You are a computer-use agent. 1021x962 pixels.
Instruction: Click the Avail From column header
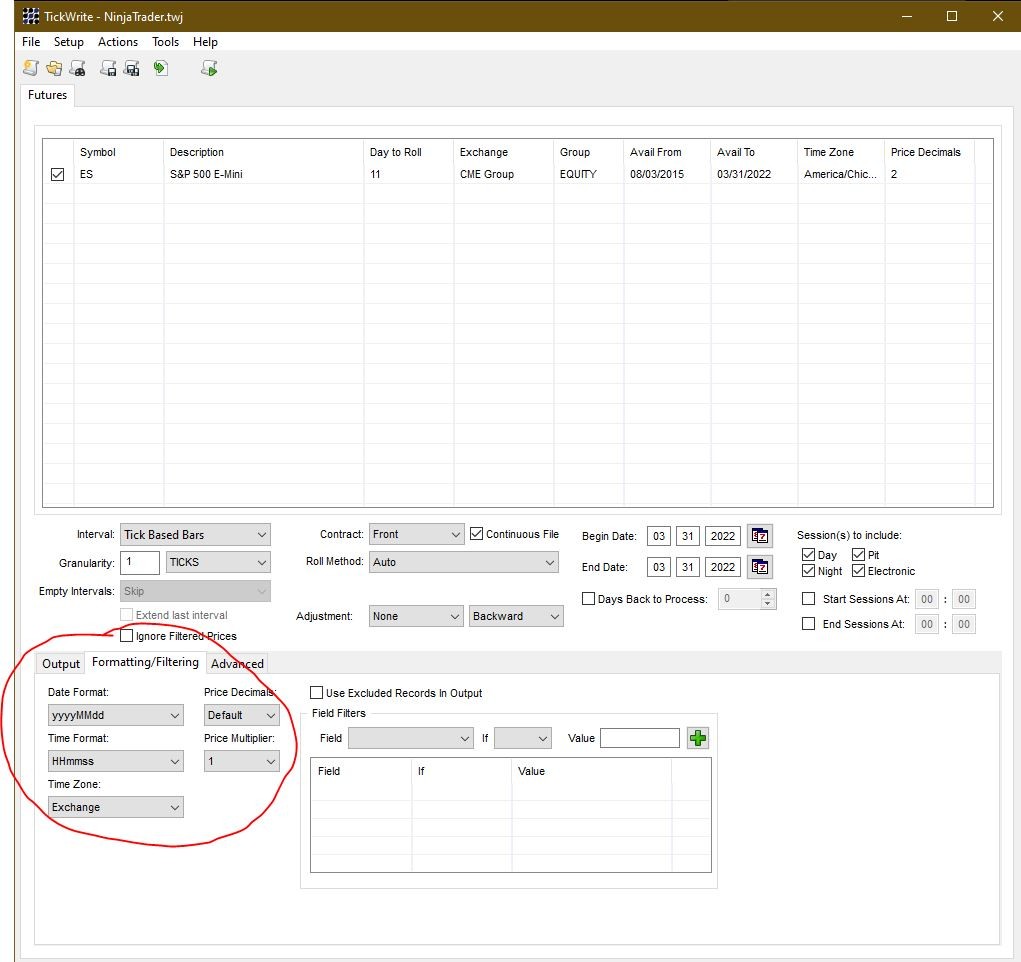[656, 152]
